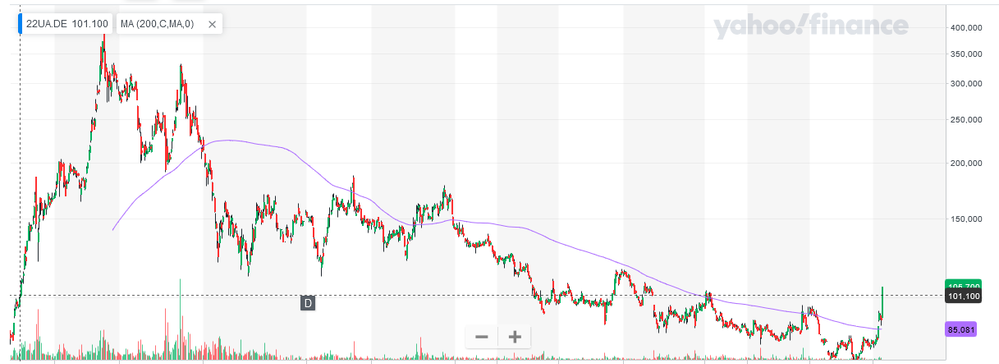Select the 22UA.DE 101.100 series label
Screen dimensions: 999x364
pyautogui.click(x=66, y=24)
